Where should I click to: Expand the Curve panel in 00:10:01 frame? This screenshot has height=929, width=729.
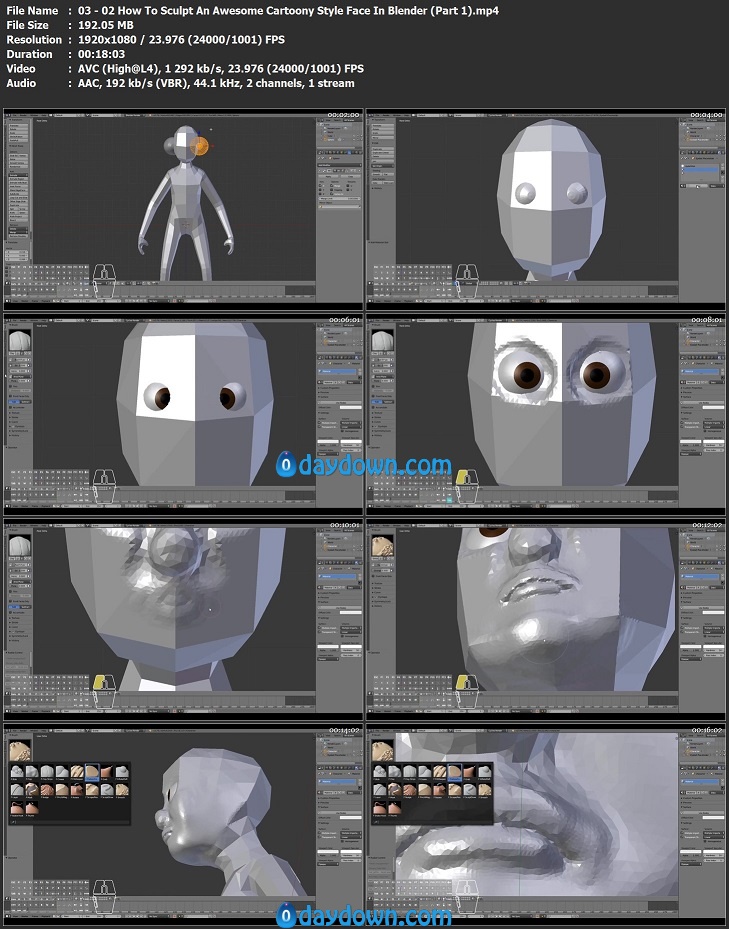[x=14, y=627]
